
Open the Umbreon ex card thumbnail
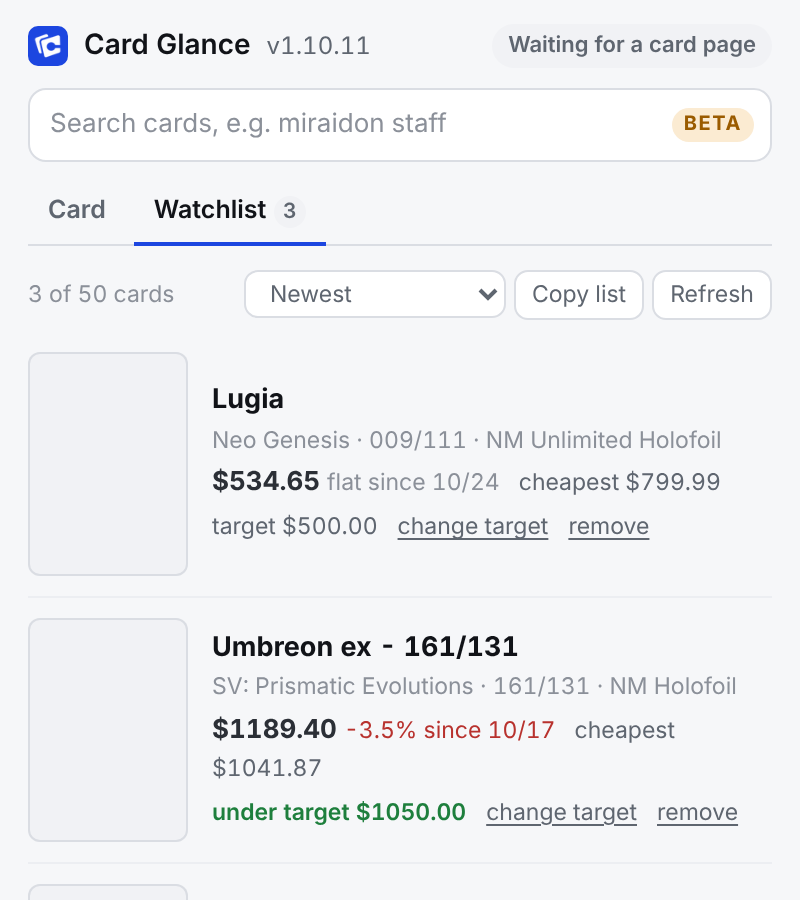tap(108, 730)
